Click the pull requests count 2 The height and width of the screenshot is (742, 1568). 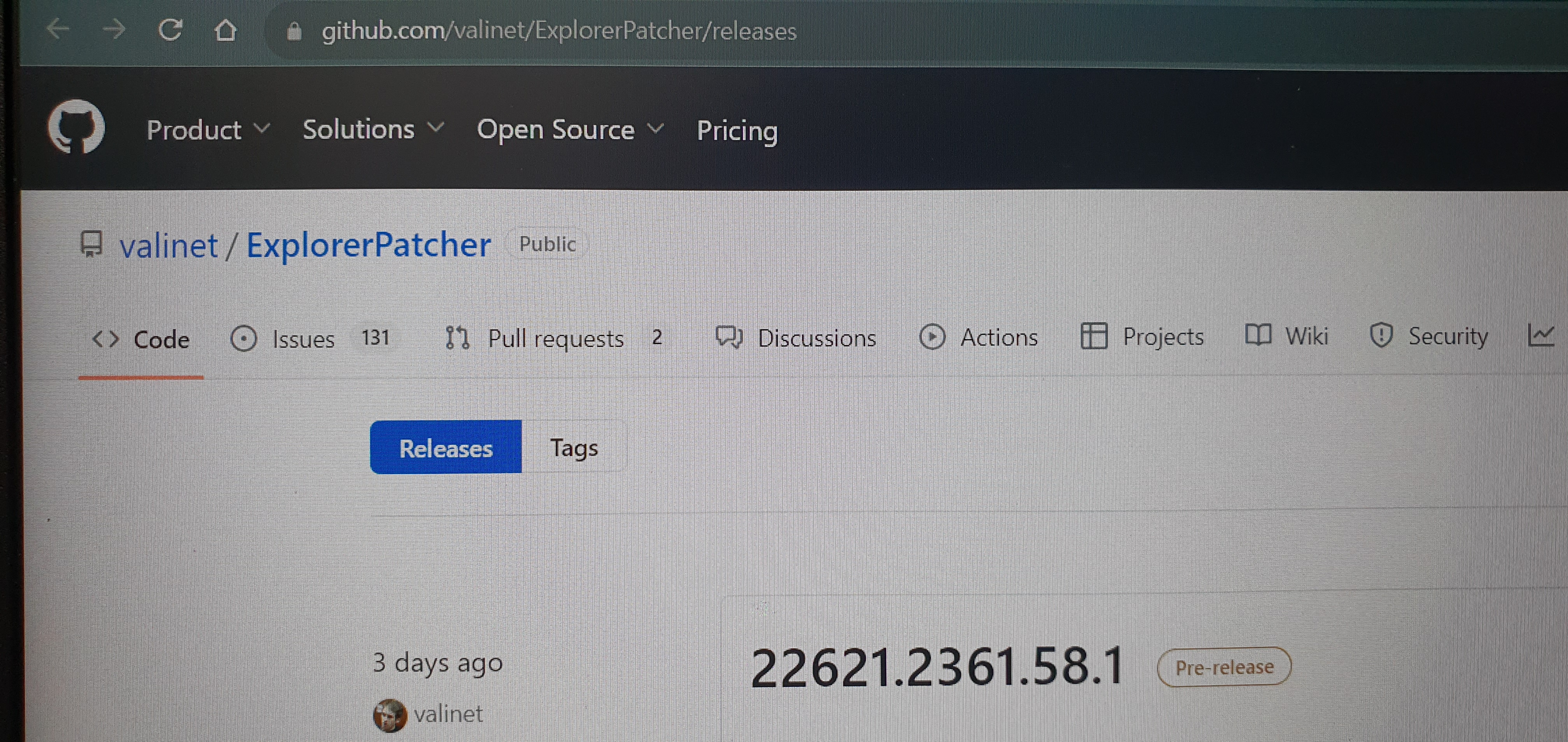657,337
